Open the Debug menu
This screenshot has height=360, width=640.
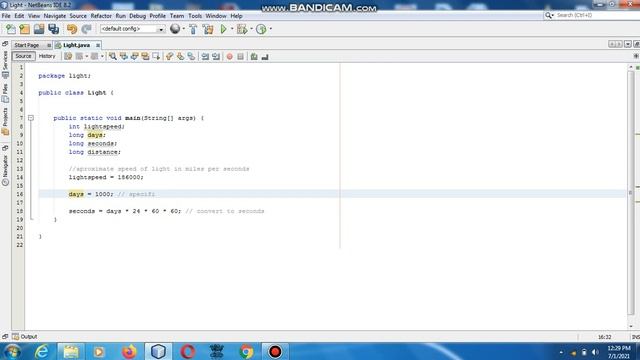coord(138,16)
